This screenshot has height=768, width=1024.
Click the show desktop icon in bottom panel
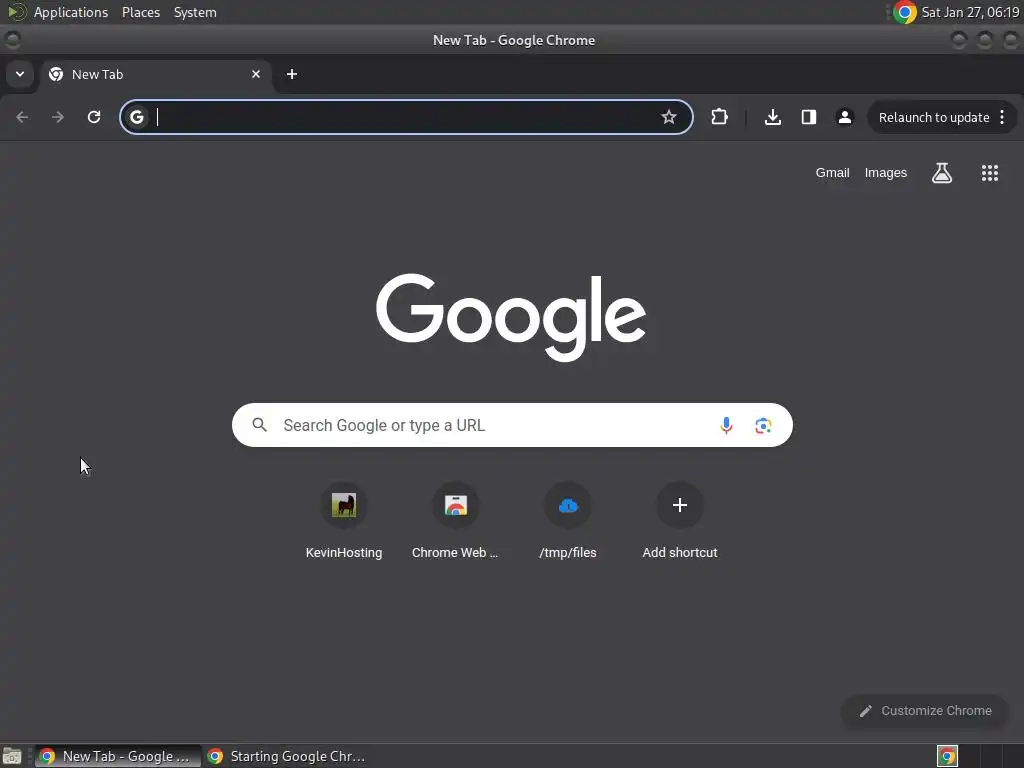[12, 756]
